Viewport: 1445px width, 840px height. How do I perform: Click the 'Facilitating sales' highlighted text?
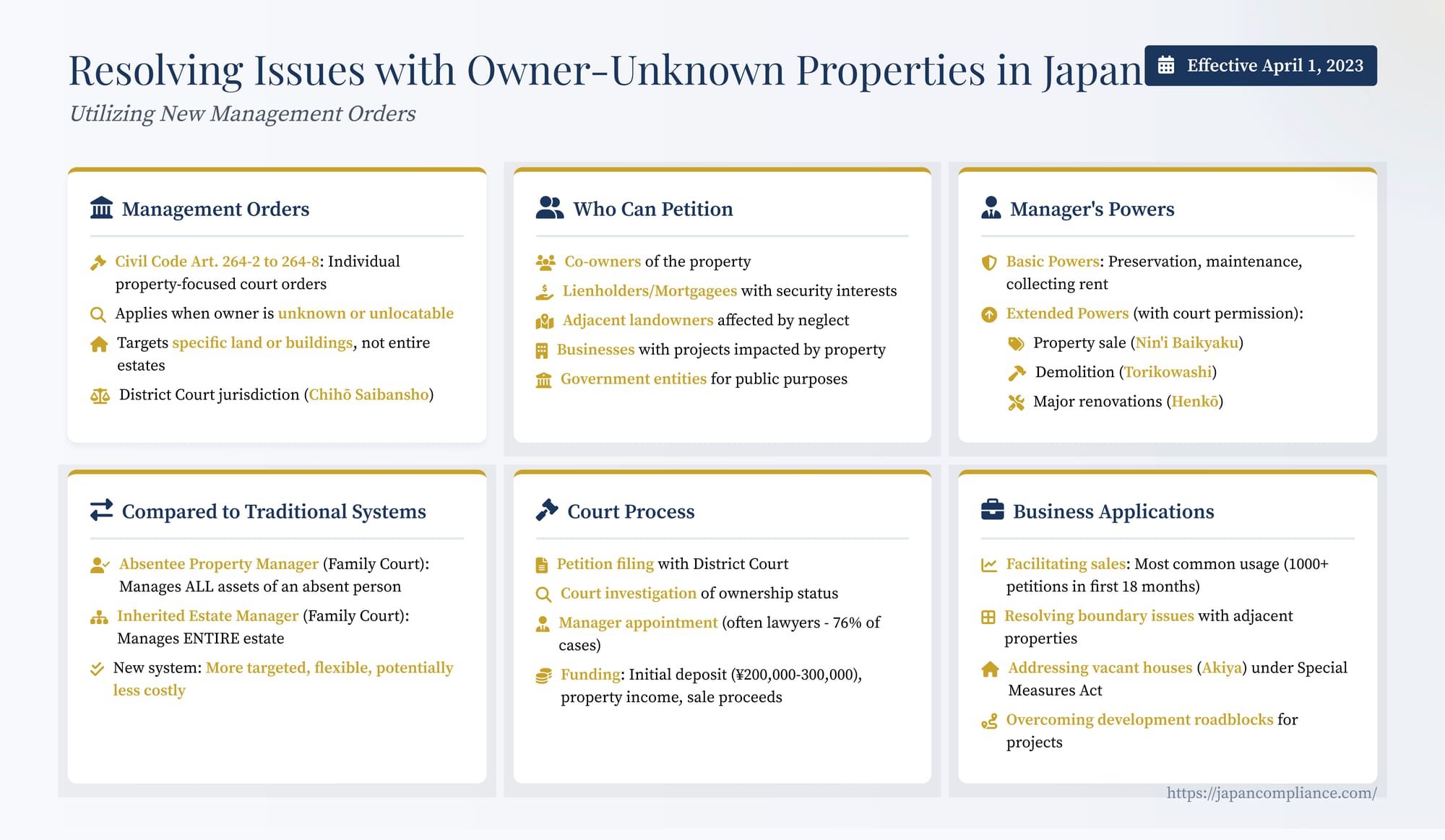coord(1066,563)
